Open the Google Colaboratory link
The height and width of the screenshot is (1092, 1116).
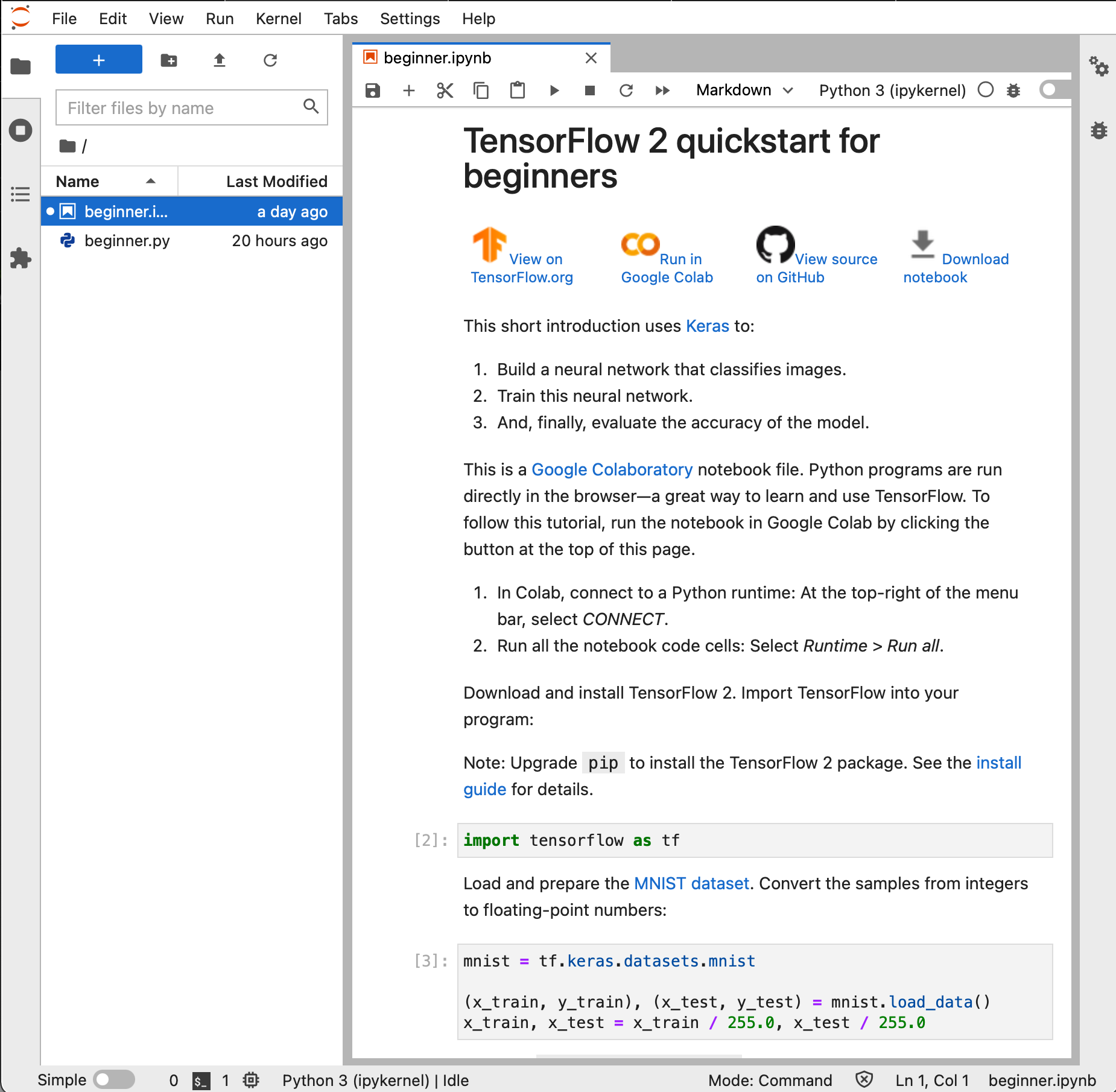(x=612, y=469)
